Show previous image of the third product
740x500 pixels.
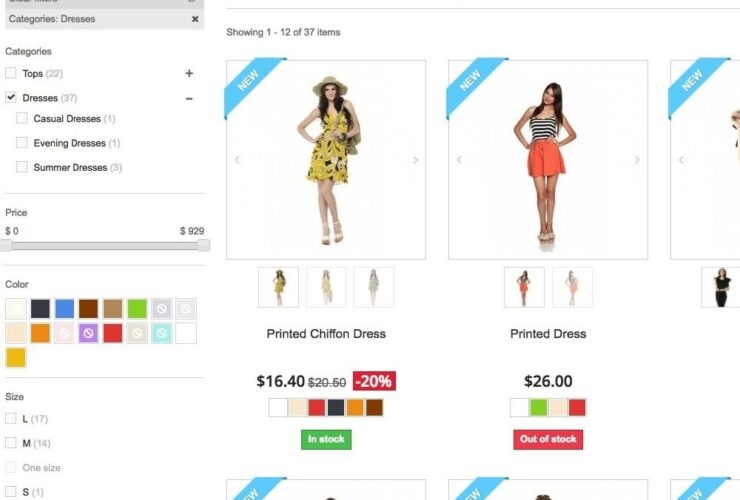tap(681, 160)
